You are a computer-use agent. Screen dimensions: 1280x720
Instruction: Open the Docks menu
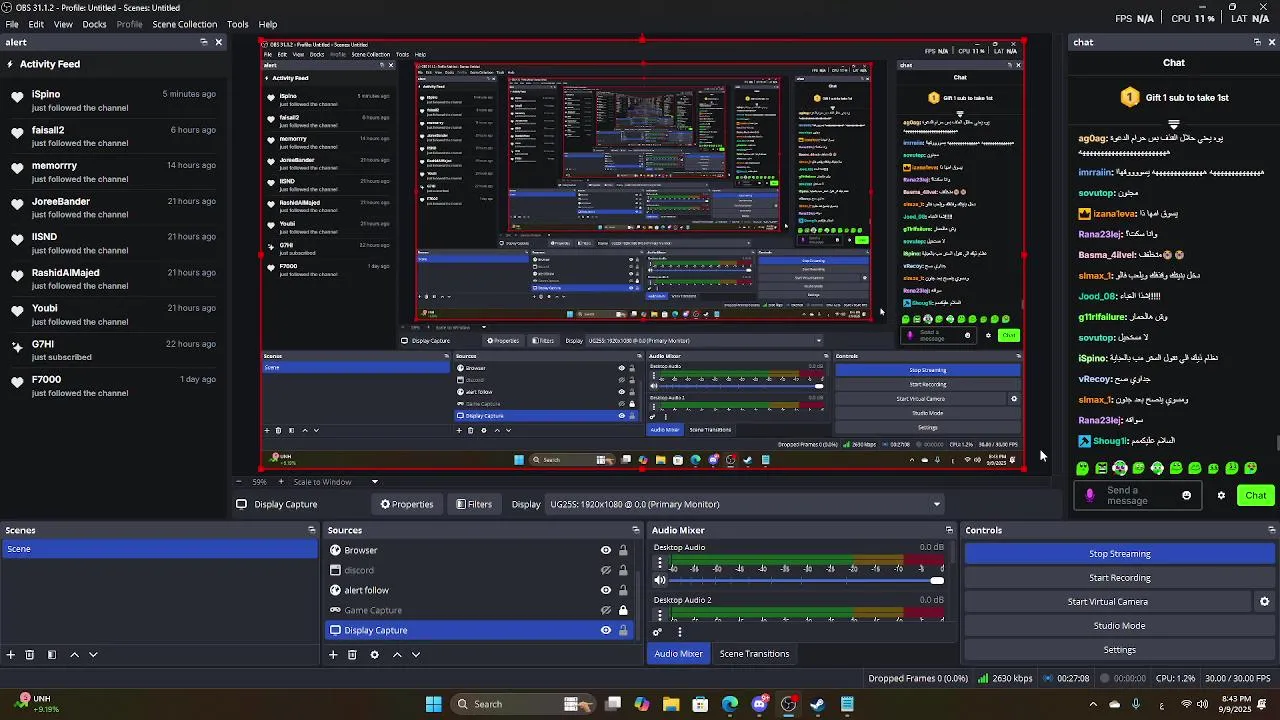[x=94, y=24]
